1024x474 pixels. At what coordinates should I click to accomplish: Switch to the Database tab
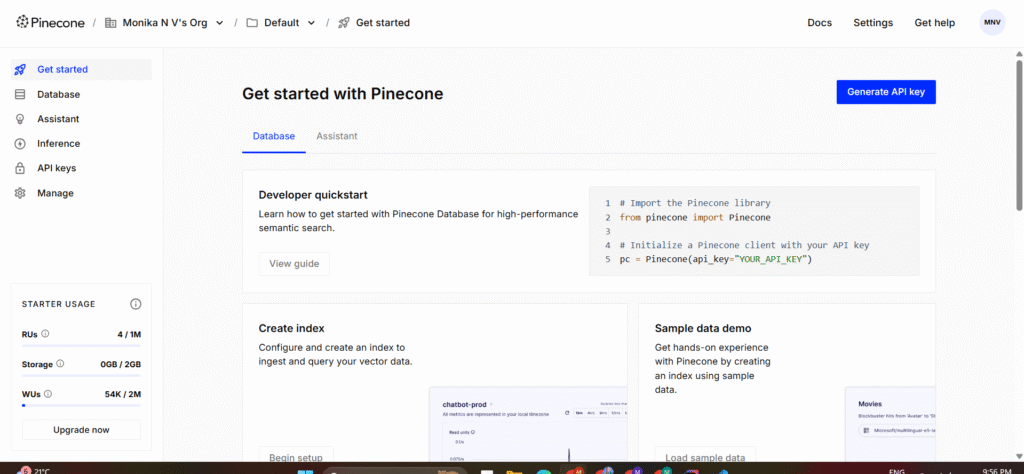[x=274, y=136]
